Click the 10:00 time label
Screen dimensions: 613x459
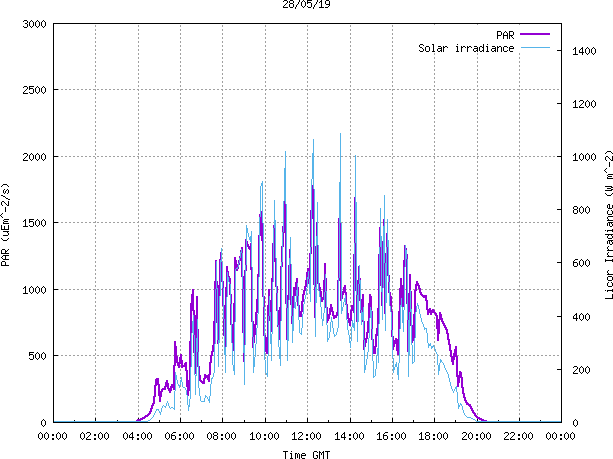coord(264,436)
